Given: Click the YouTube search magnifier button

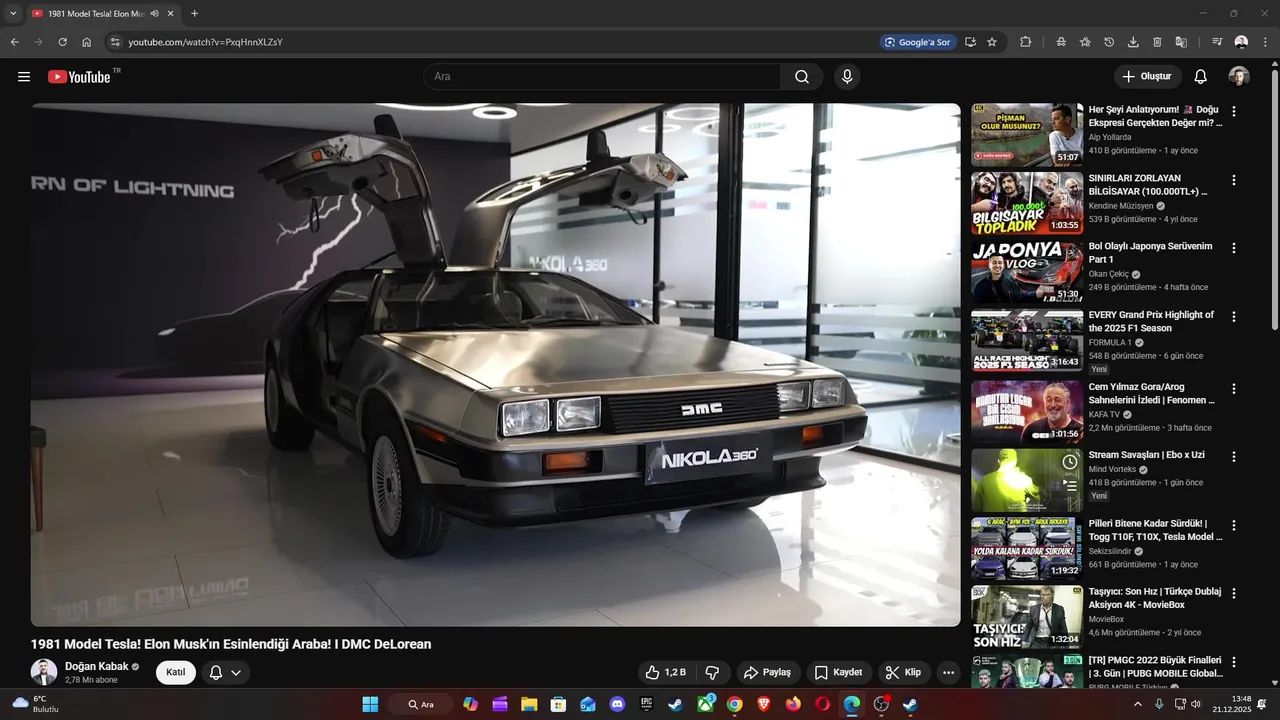Looking at the screenshot, I should (802, 77).
